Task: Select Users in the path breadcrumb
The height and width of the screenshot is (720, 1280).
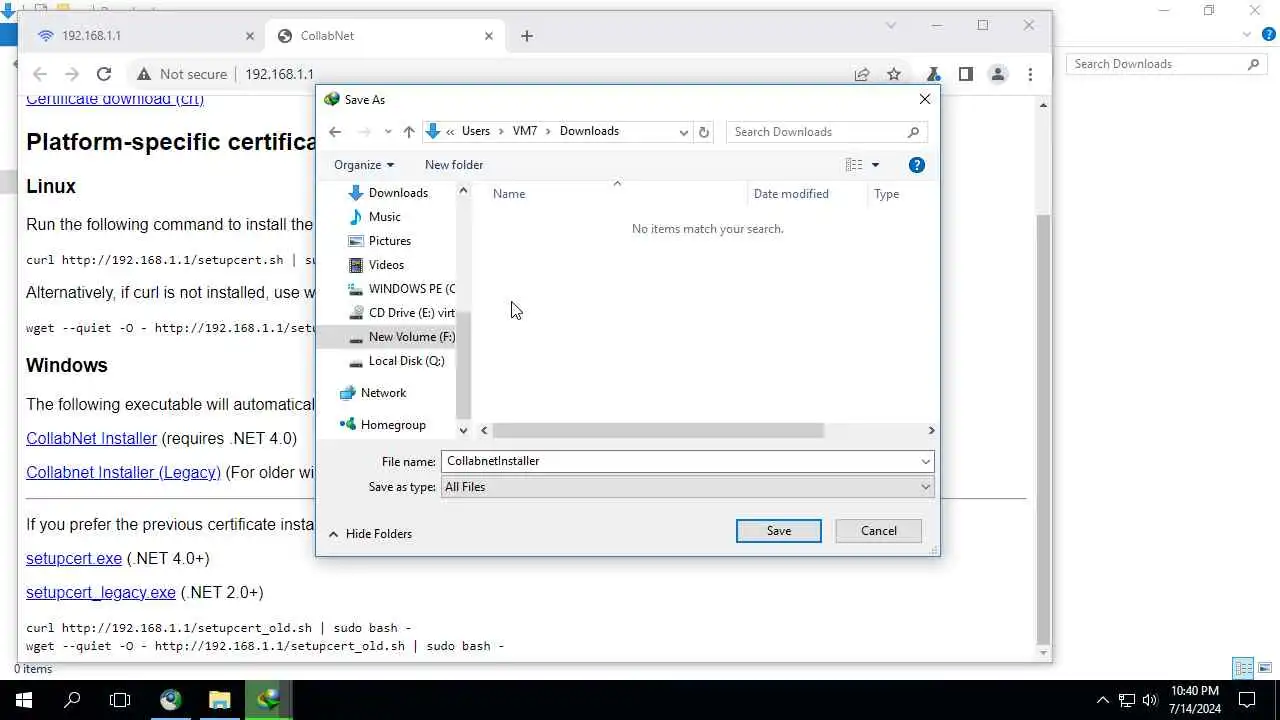Action: click(476, 131)
